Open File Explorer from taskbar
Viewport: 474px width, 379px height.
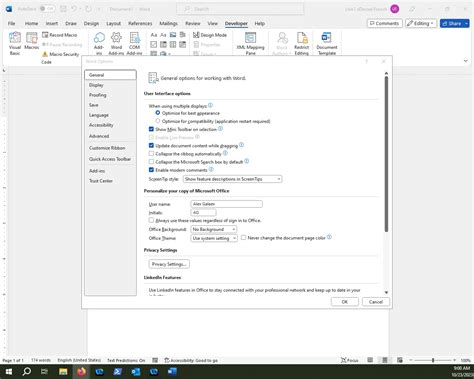[63, 371]
